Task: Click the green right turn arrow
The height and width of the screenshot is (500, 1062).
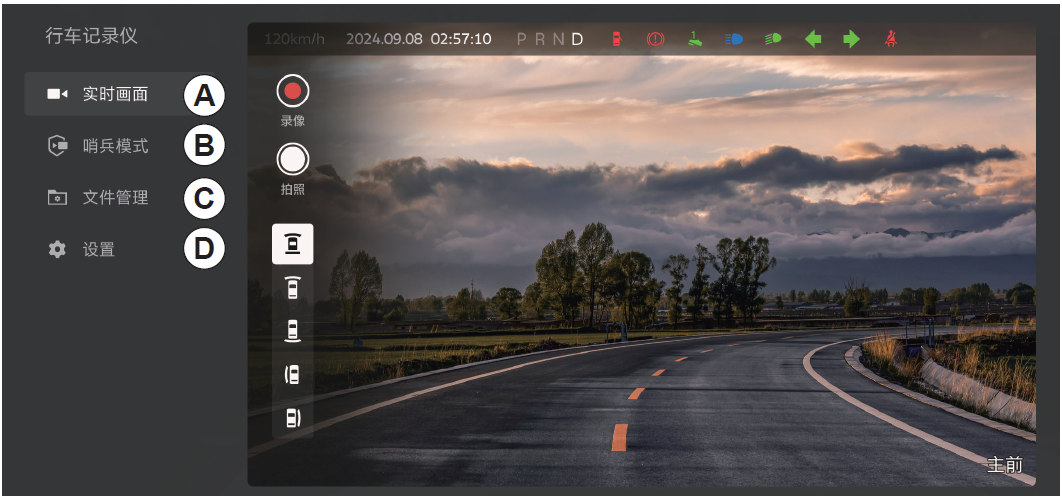Action: [x=851, y=39]
